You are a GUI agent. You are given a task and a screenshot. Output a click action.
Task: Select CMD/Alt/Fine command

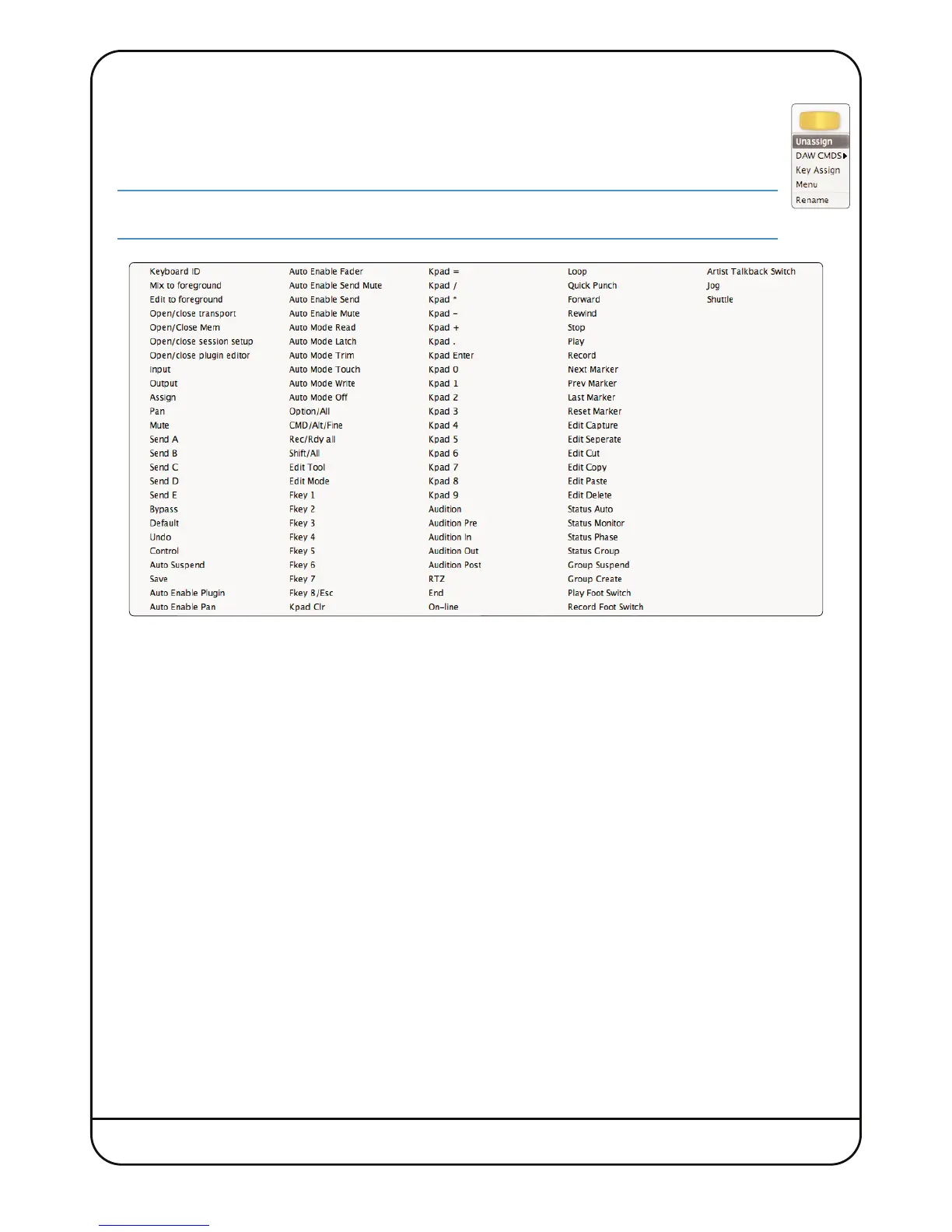[x=316, y=425]
